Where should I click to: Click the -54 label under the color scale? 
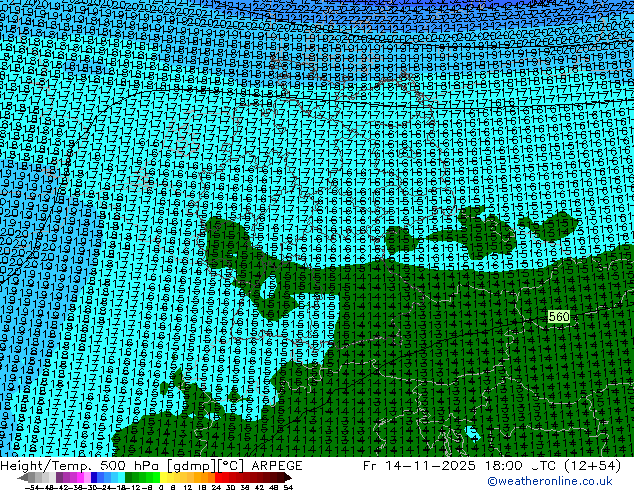pos(32,487)
